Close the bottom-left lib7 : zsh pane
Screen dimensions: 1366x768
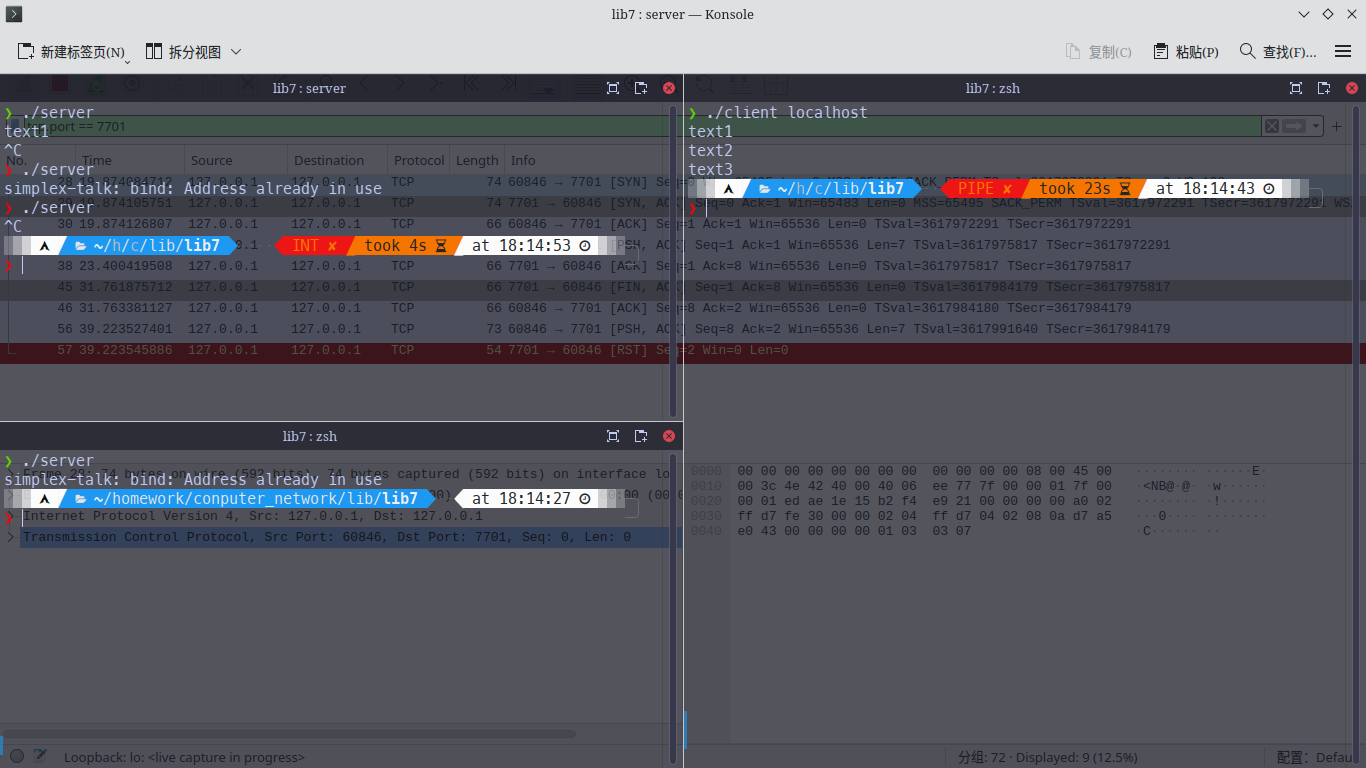click(669, 436)
